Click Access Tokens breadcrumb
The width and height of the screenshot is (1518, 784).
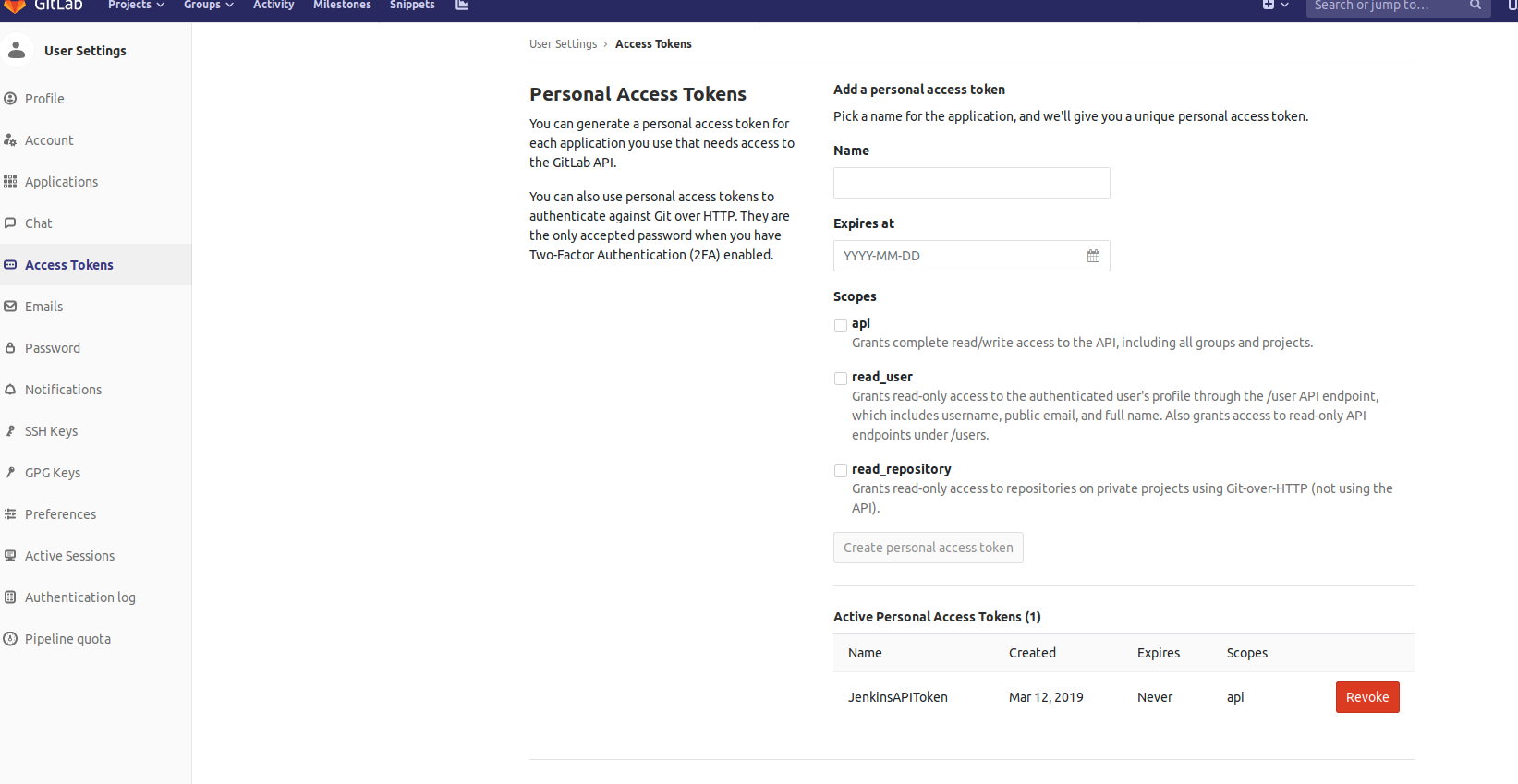click(x=653, y=44)
